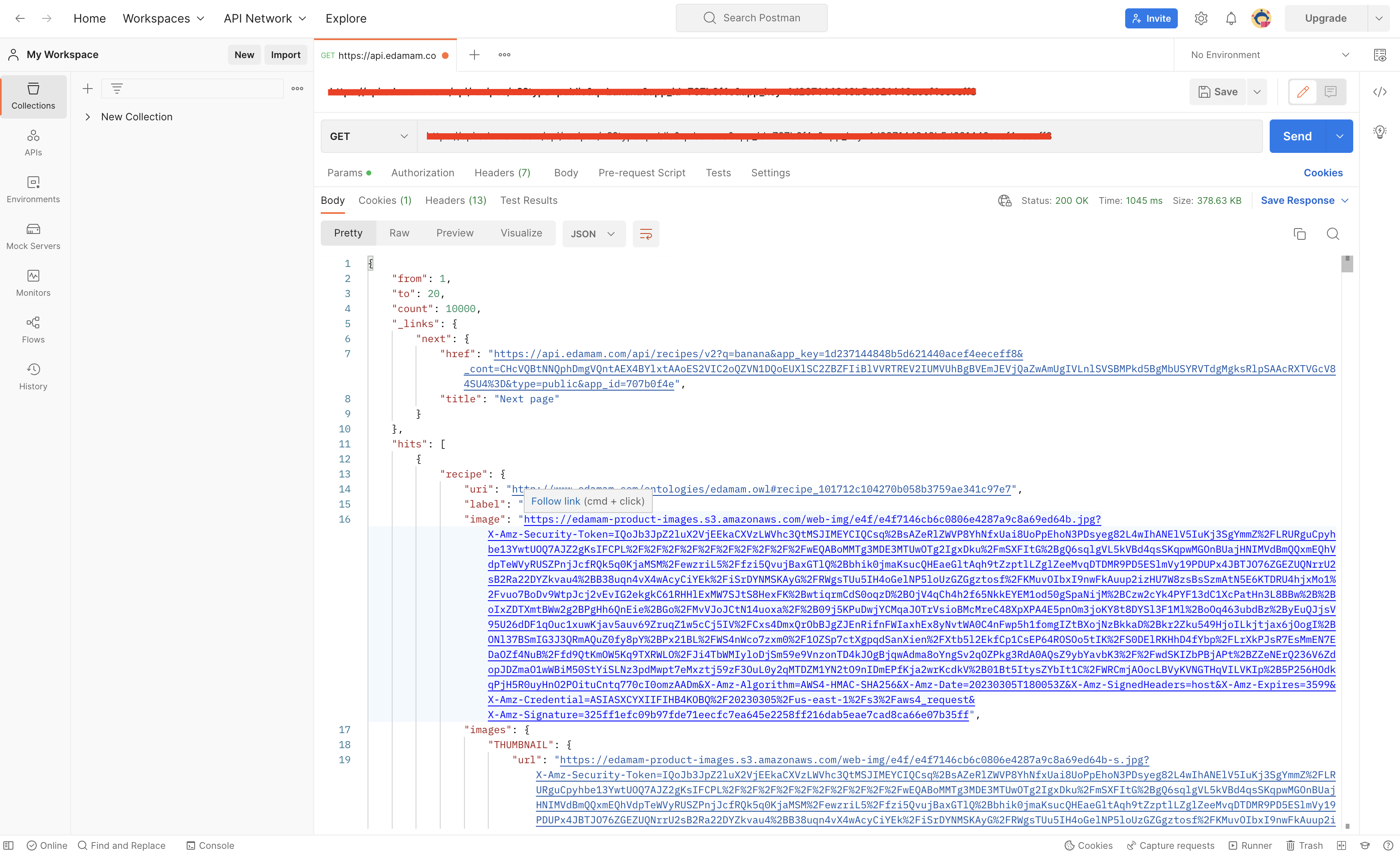Viewport: 1400px width, 853px height.
Task: Expand the New Collection tree item
Action: pos(88,117)
